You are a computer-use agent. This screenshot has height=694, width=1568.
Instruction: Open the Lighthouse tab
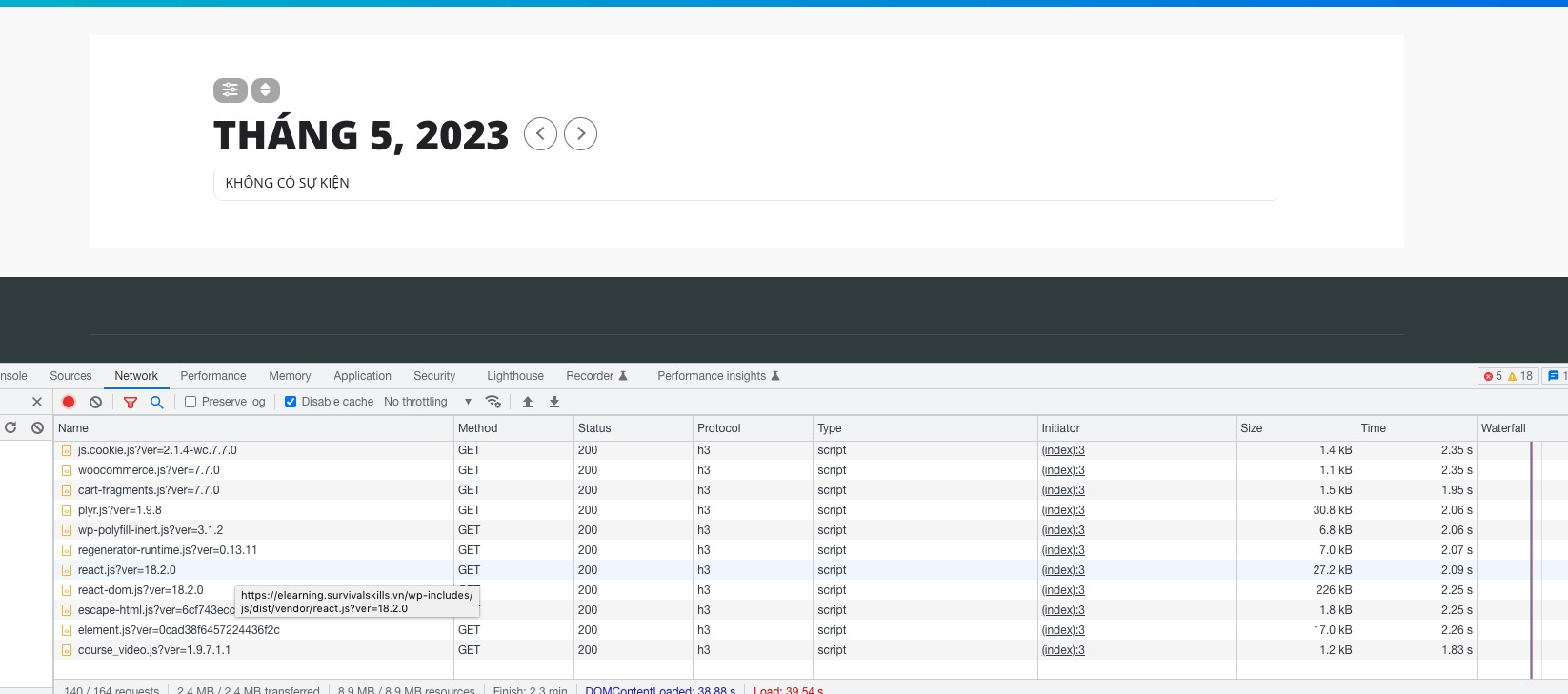[515, 376]
